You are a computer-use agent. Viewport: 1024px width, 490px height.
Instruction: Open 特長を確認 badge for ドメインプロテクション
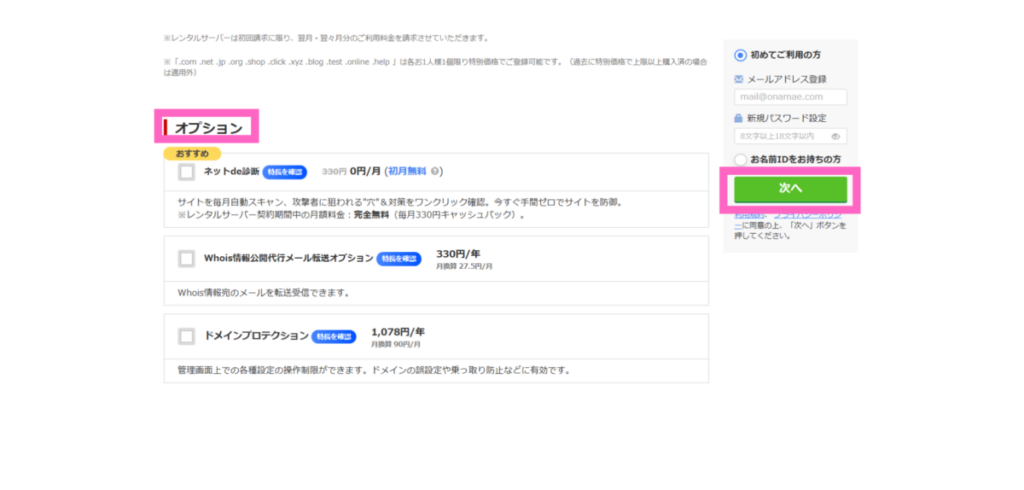[x=333, y=337]
